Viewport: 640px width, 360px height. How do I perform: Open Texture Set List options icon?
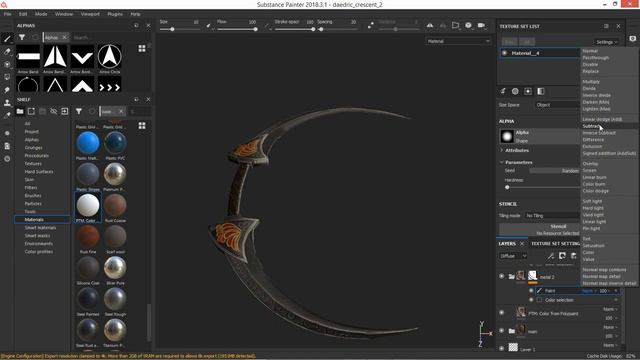click(x=606, y=26)
